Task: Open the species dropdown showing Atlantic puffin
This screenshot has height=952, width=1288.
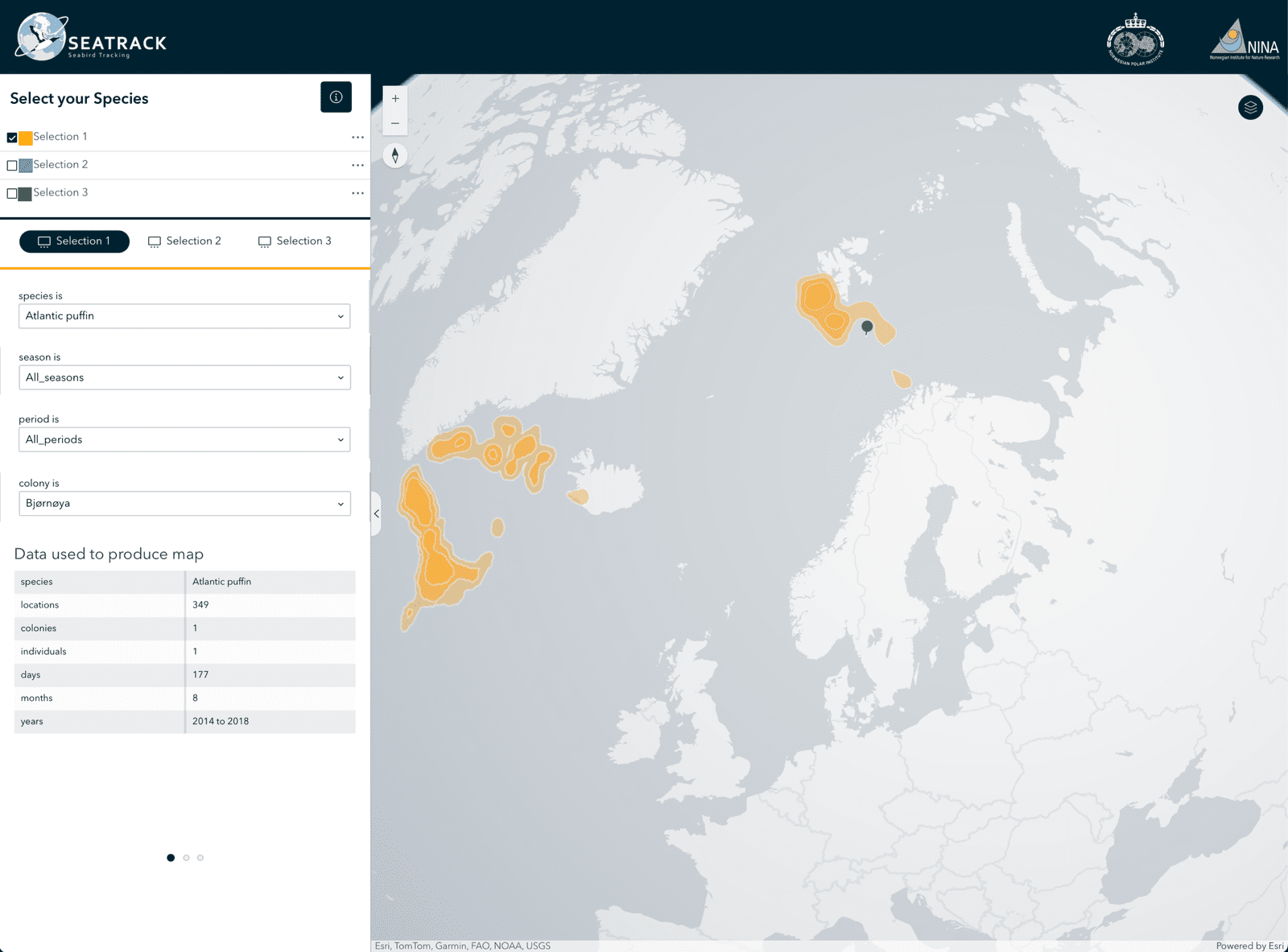Action: click(184, 316)
